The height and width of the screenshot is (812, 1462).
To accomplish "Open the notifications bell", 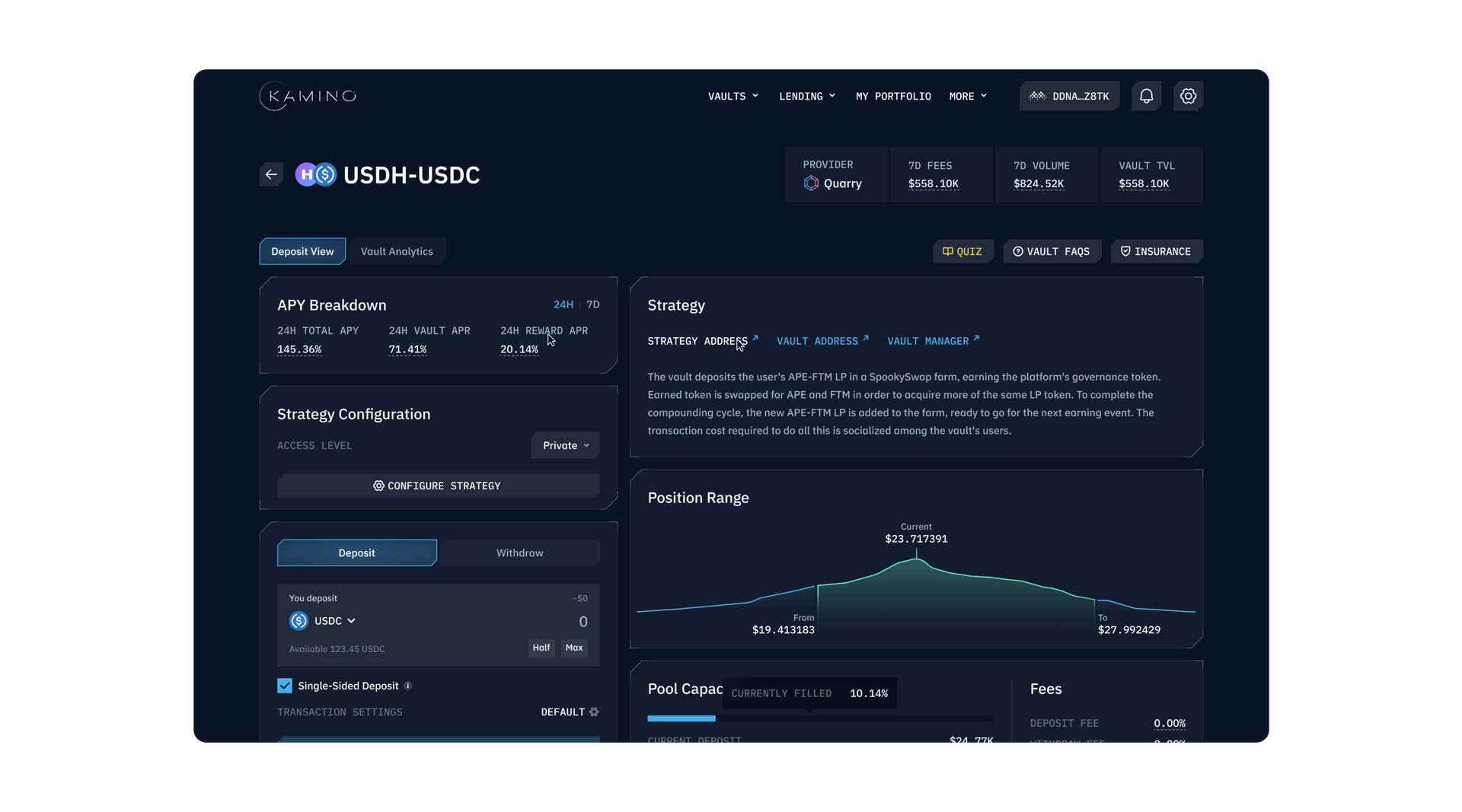I will coord(1146,96).
